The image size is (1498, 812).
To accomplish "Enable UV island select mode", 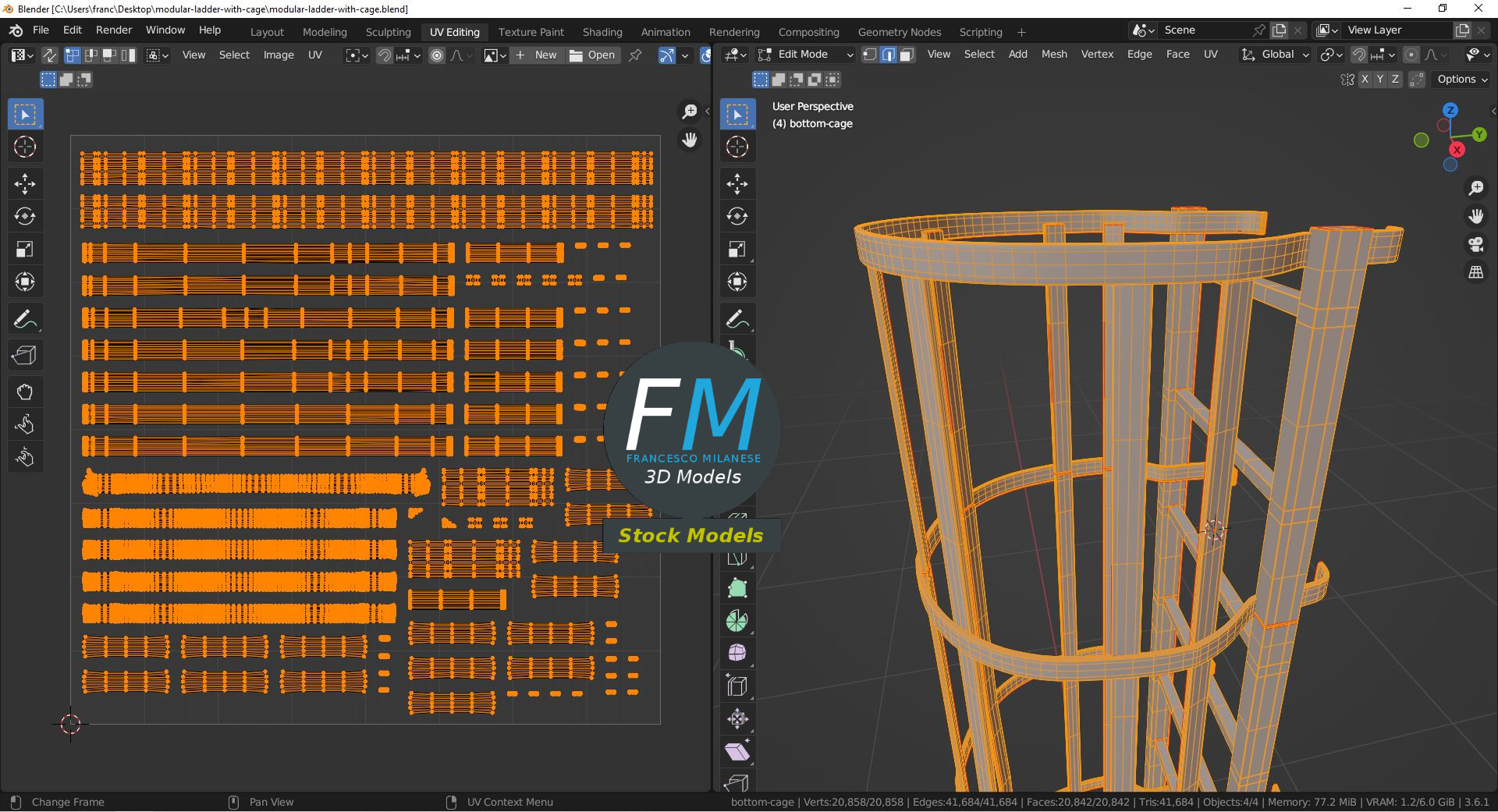I will [x=129, y=55].
